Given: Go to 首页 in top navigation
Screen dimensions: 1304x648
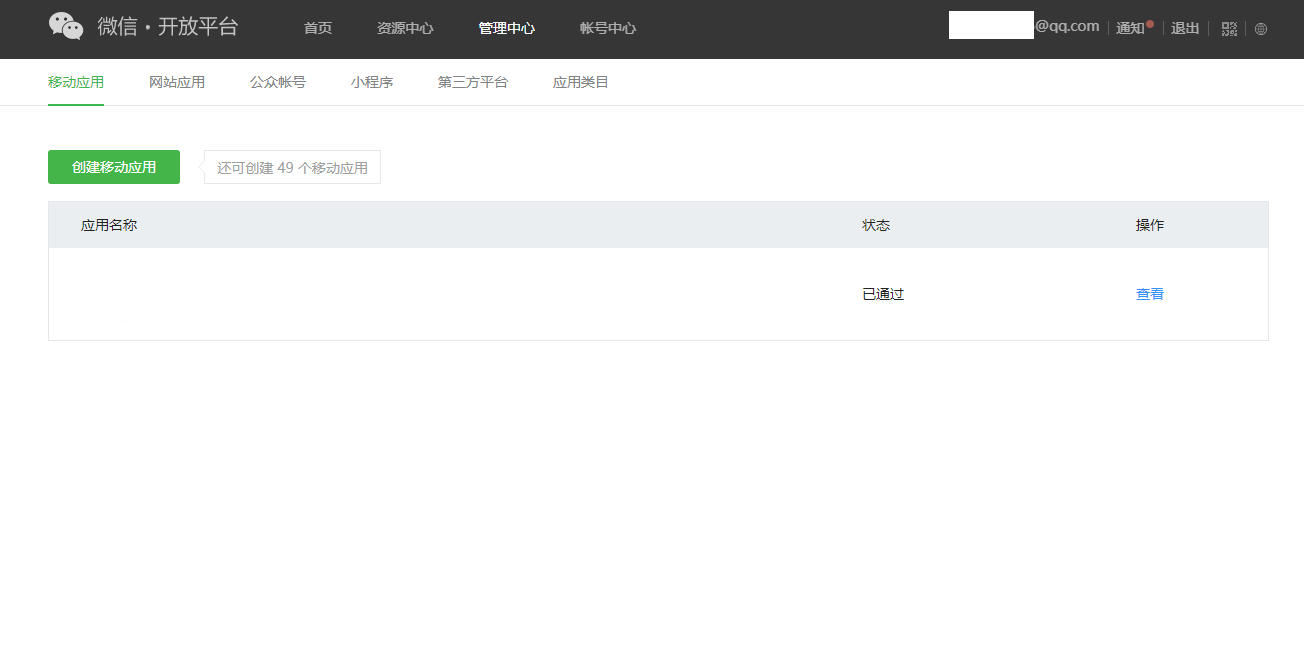Looking at the screenshot, I should (318, 28).
